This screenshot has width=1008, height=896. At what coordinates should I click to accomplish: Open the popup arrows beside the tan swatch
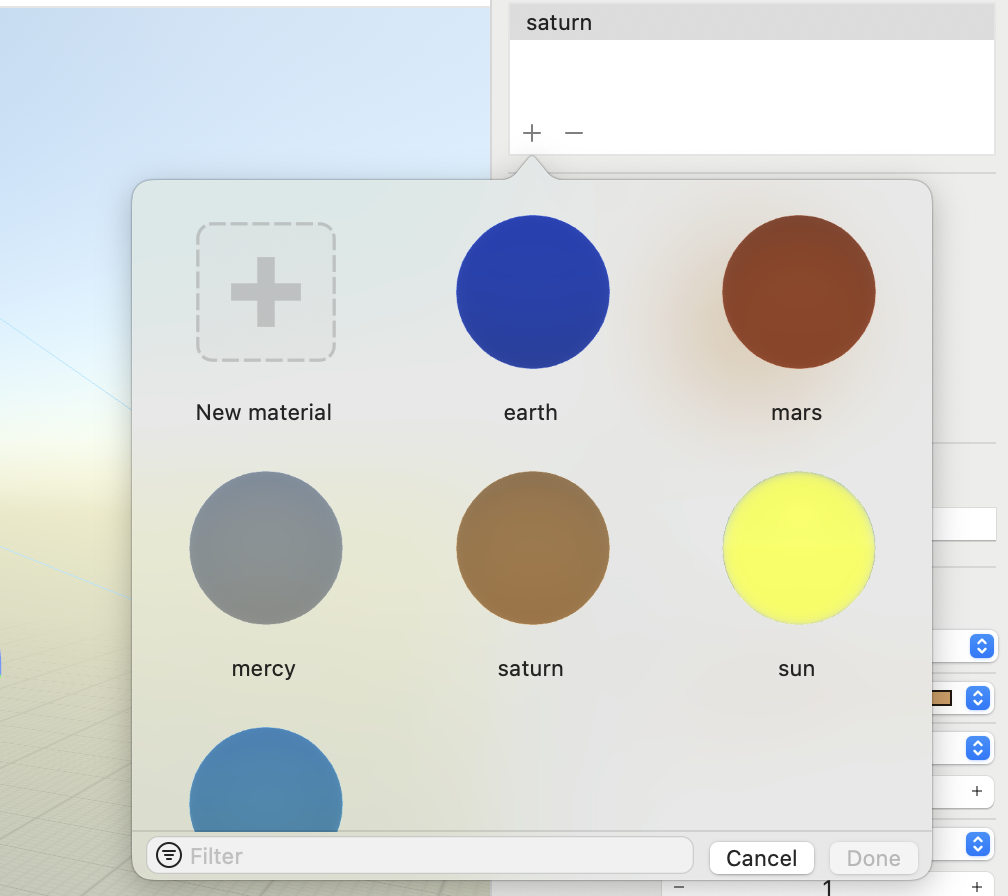(979, 698)
